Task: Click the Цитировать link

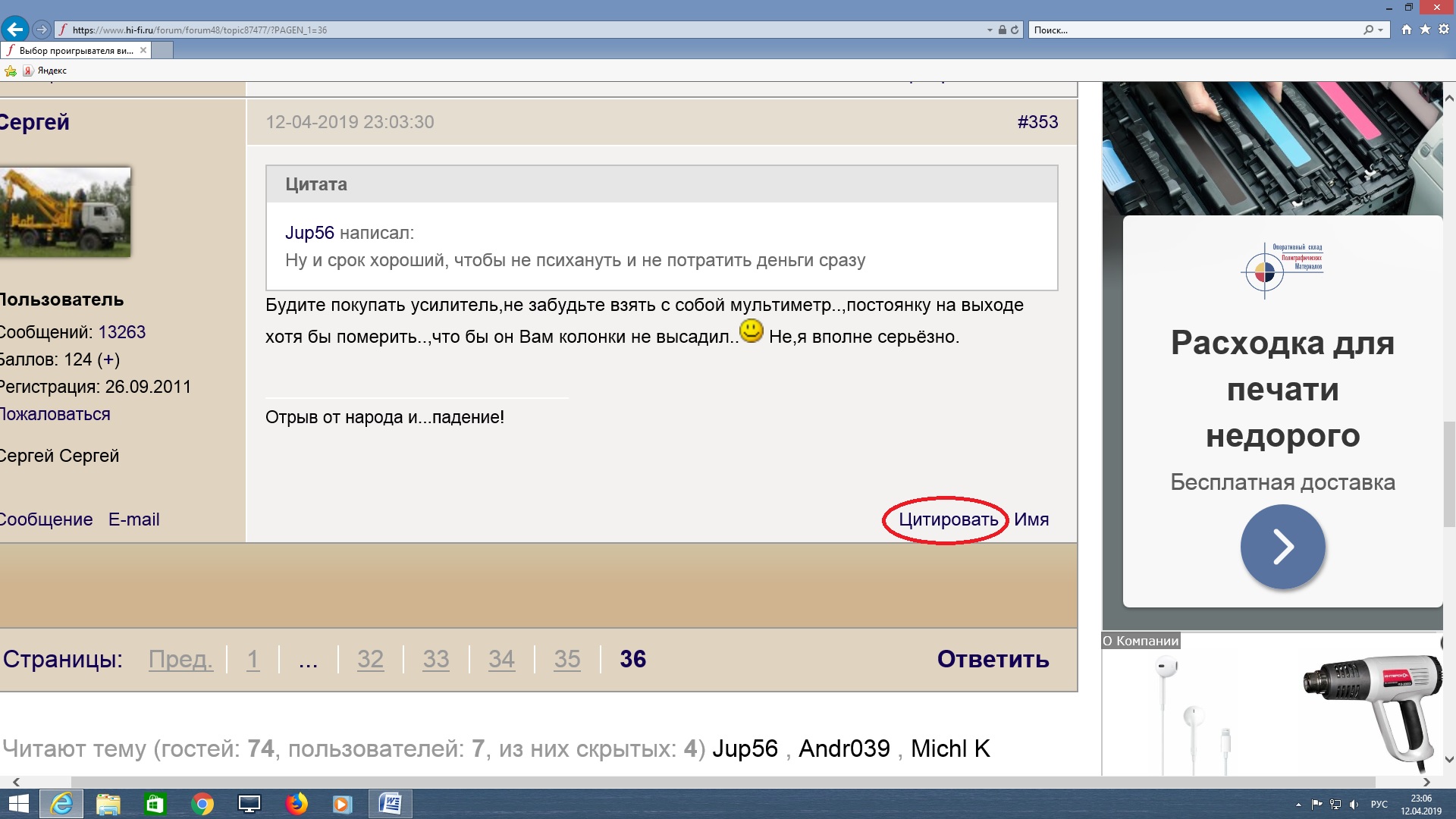Action: (x=948, y=519)
